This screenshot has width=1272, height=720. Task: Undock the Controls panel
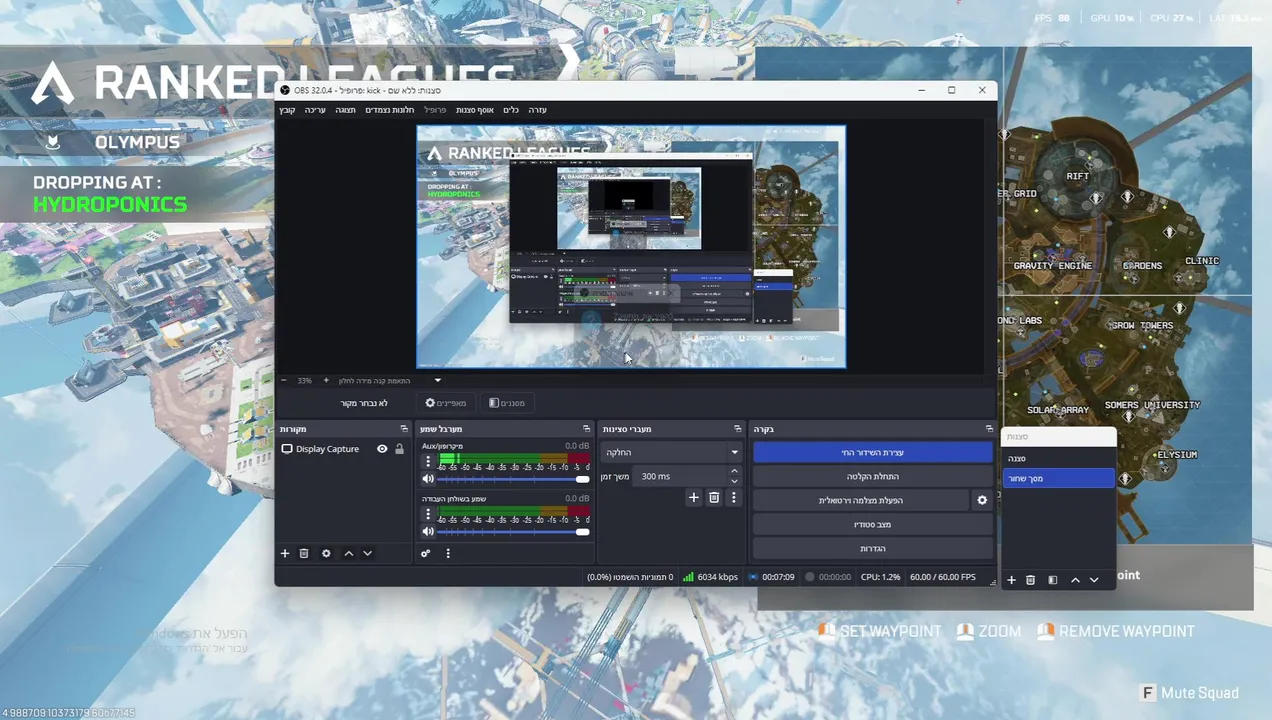[x=988, y=429]
